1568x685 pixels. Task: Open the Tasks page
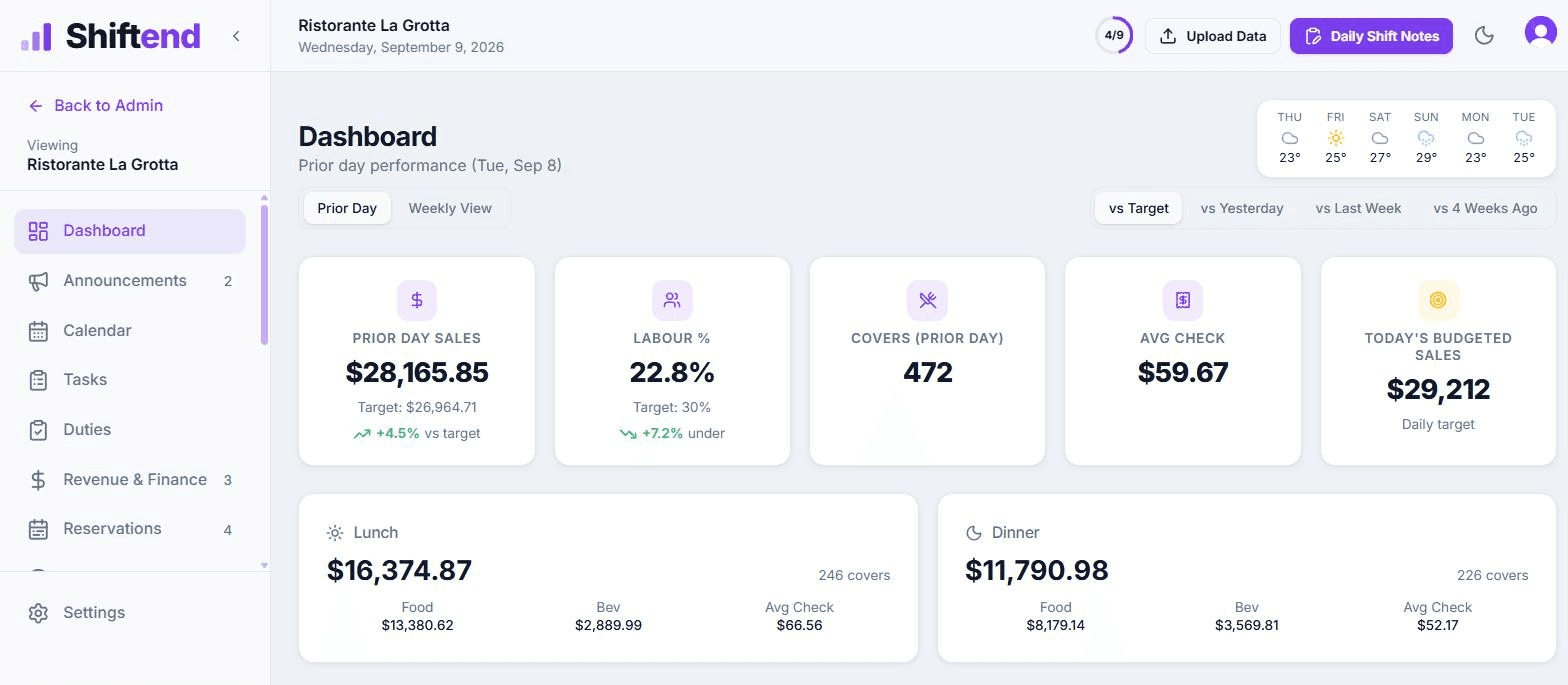coord(130,380)
